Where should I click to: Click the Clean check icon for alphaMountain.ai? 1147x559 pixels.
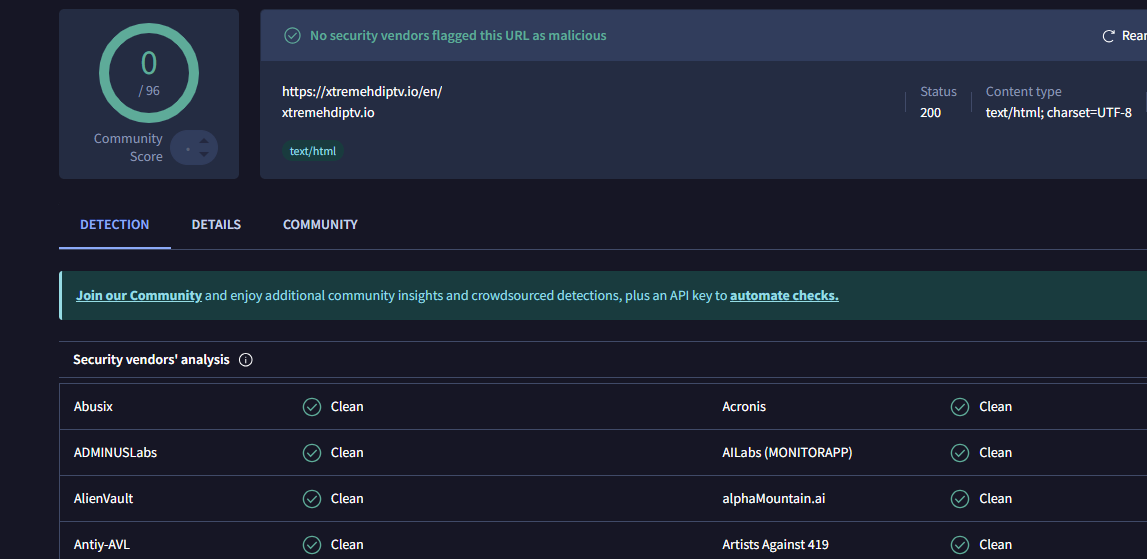[960, 499]
